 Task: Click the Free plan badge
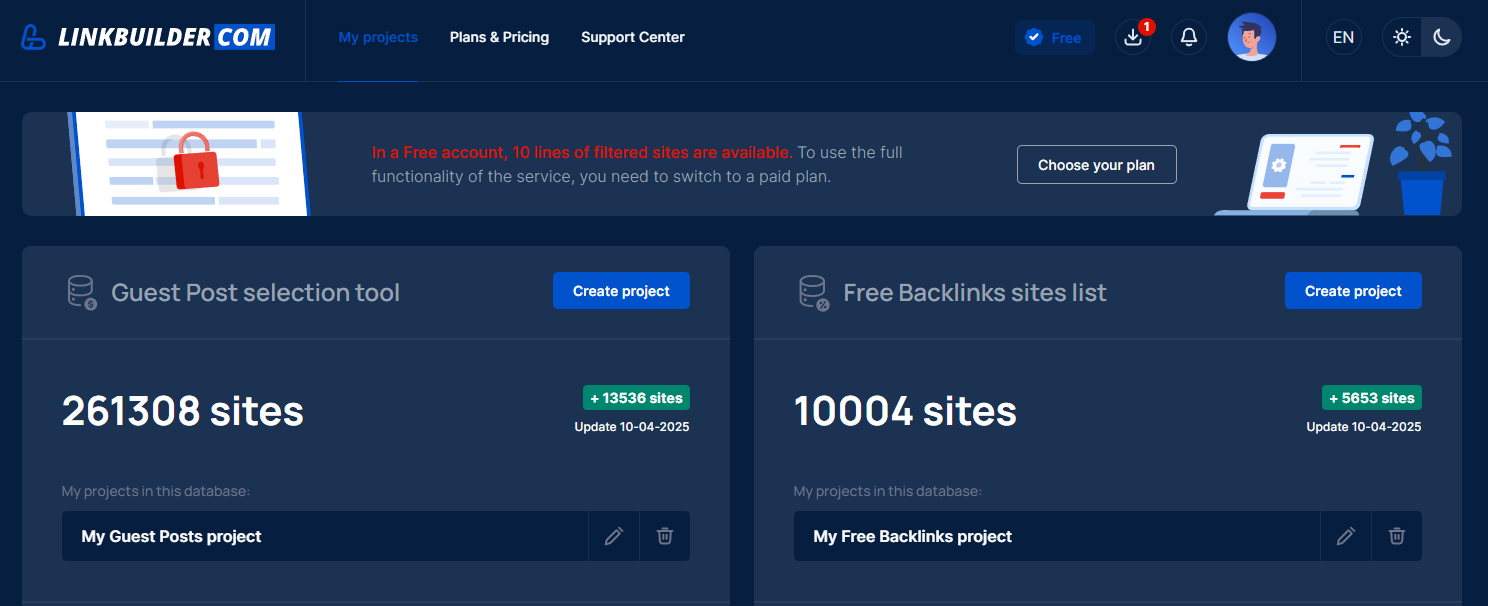click(1054, 37)
